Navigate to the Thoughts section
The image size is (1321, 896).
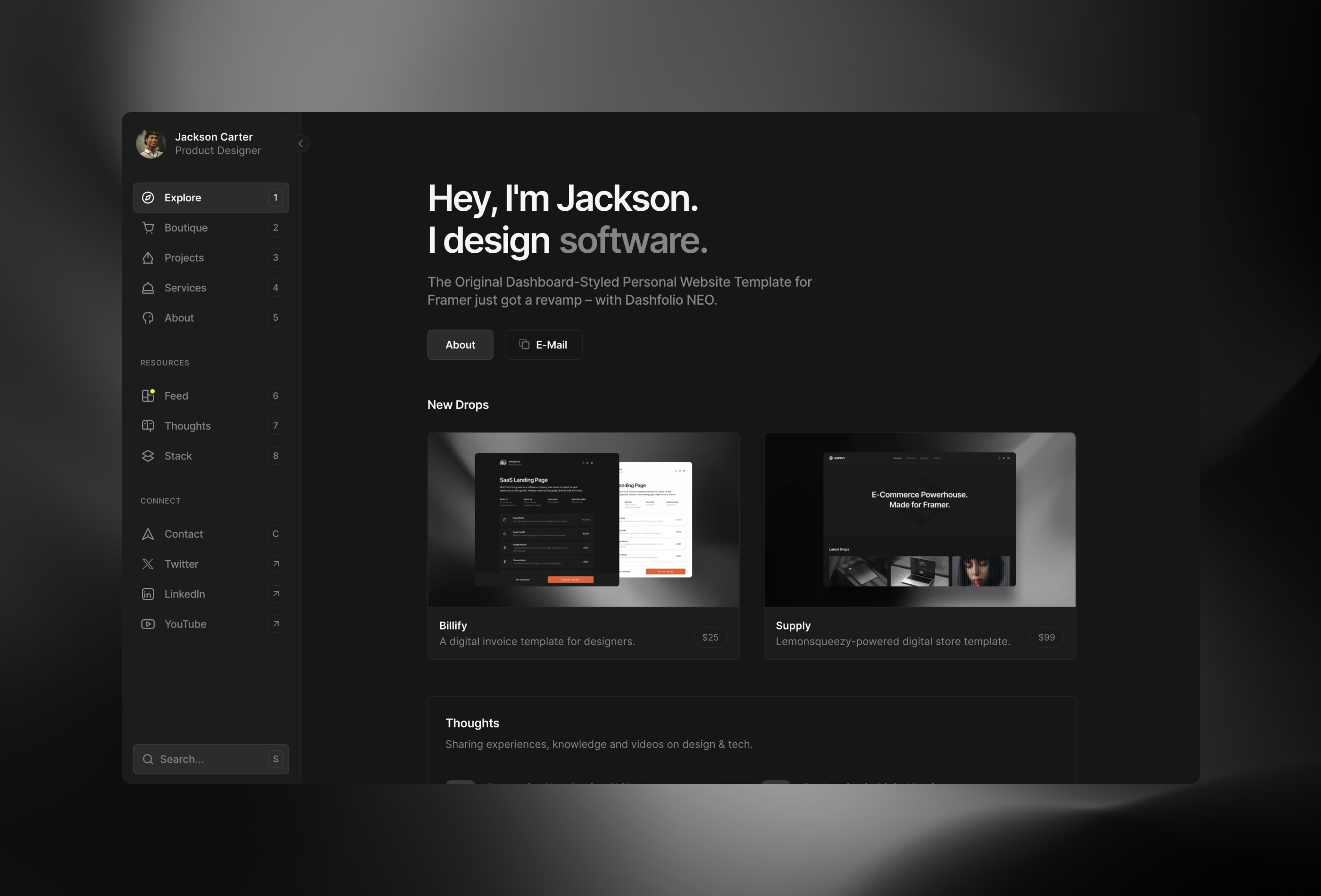click(x=188, y=425)
